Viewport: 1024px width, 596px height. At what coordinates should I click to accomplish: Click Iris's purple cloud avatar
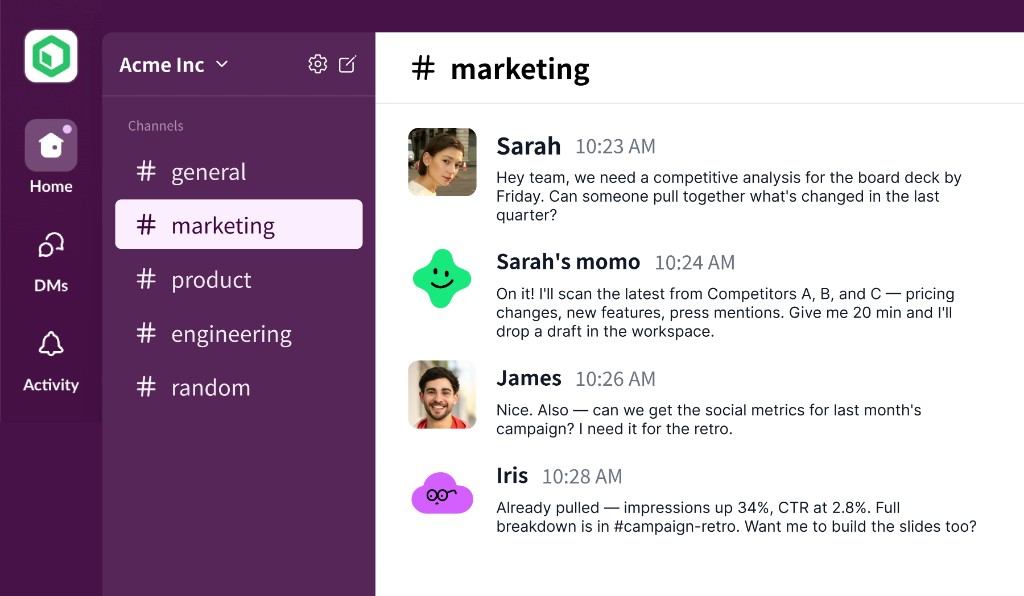click(442, 492)
